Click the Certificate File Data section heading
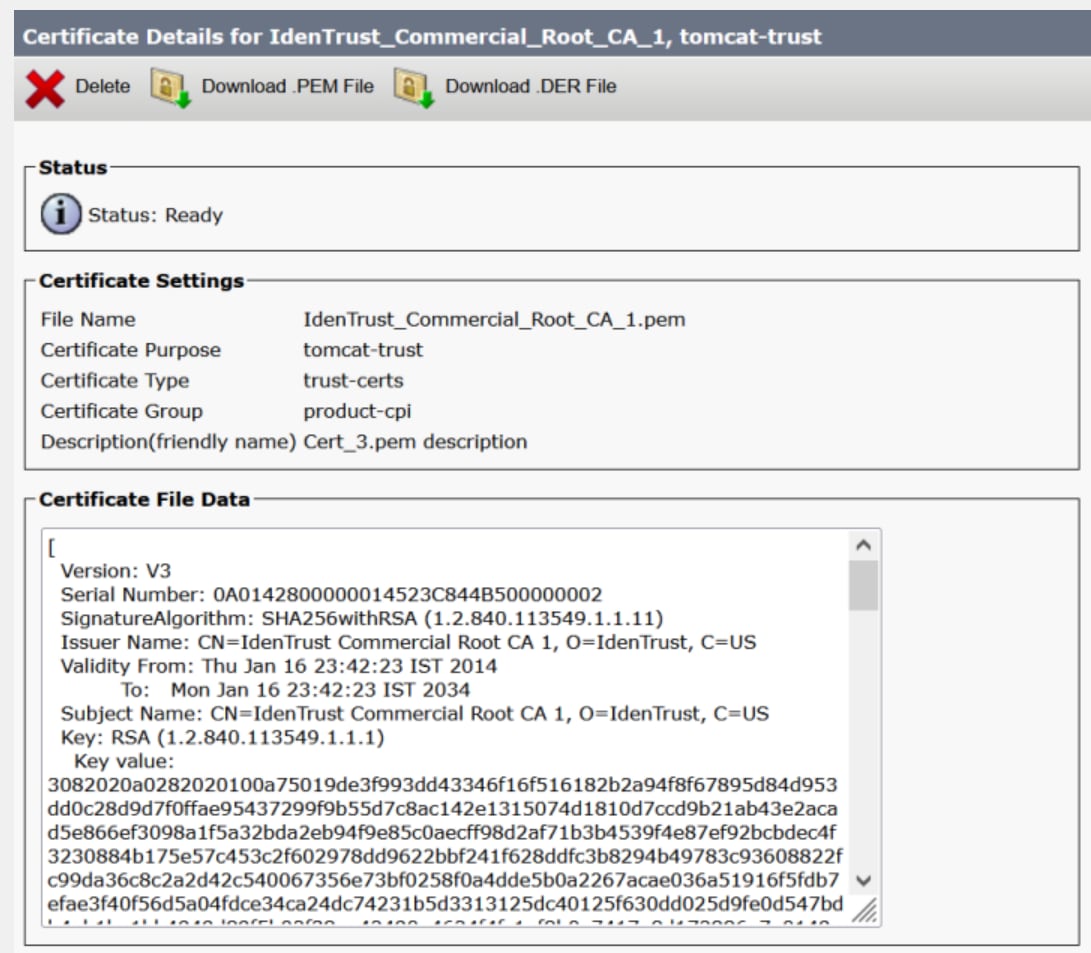Viewport: 1091px width, 953px height. (x=144, y=499)
